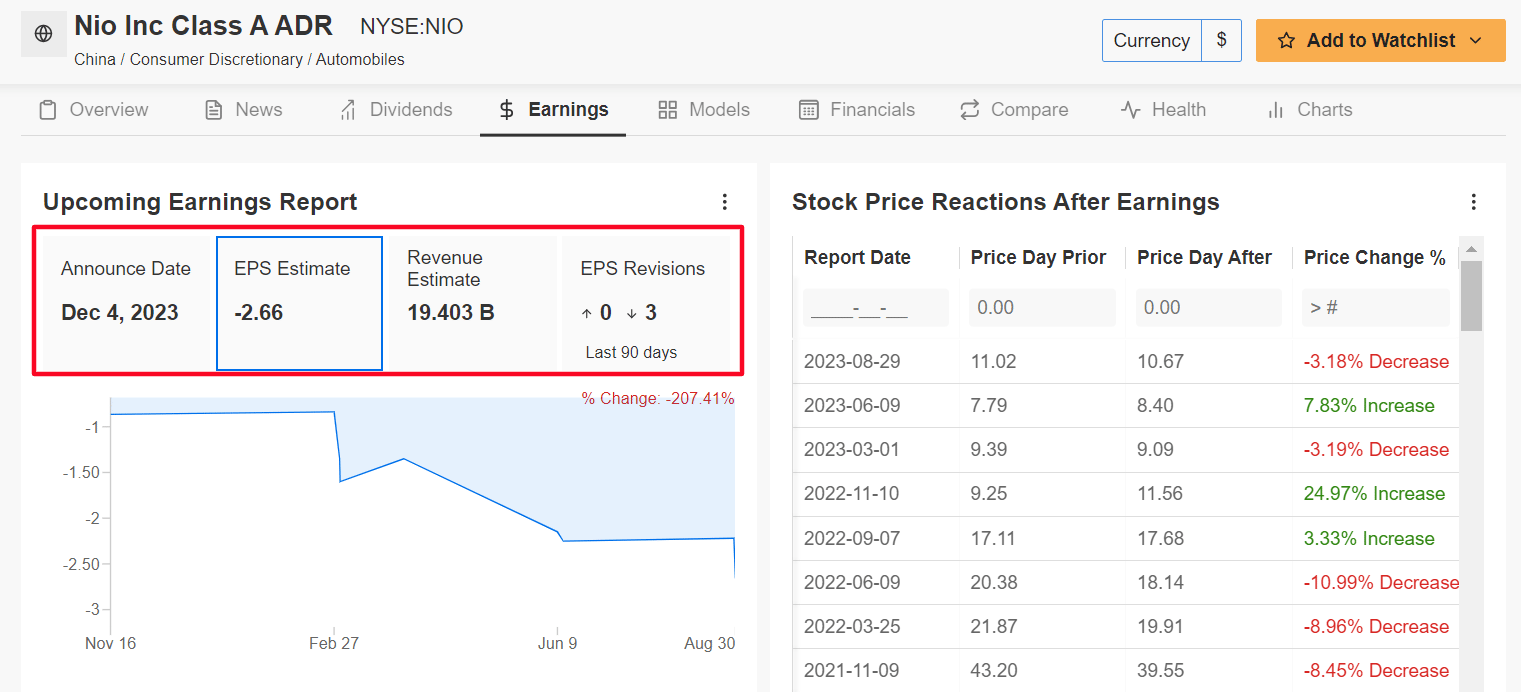The width and height of the screenshot is (1521, 692).
Task: Click the Currency button
Action: 1152,41
